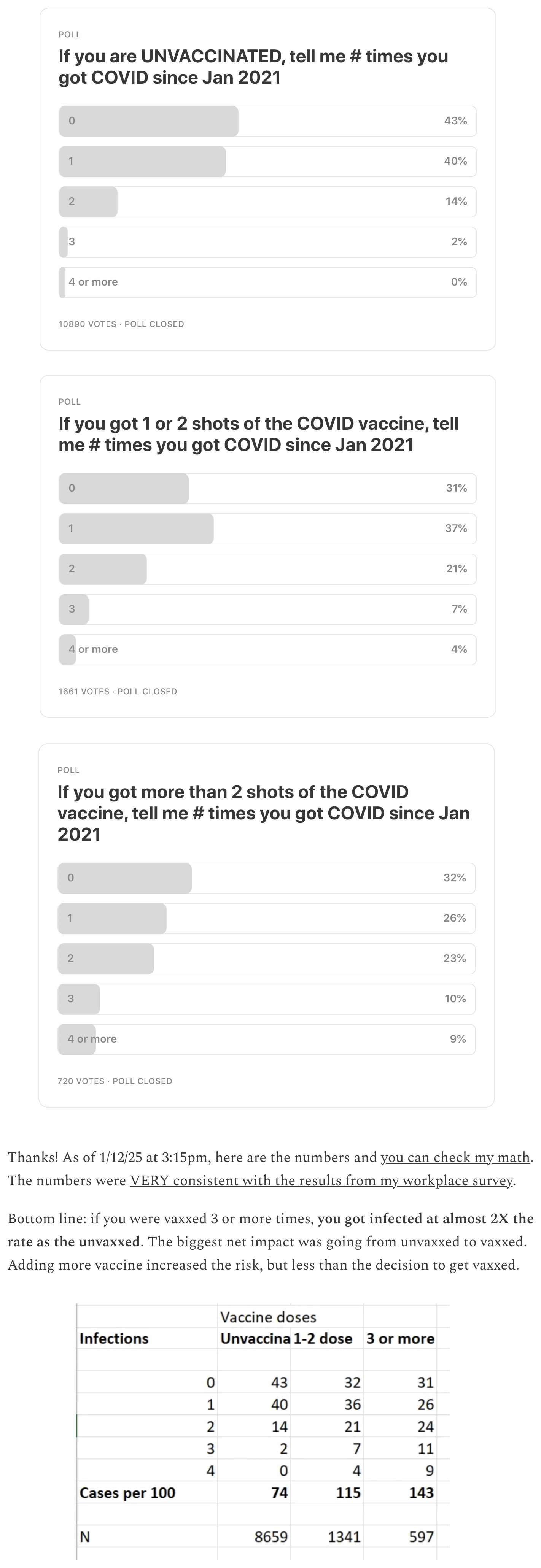Pick the 26% option in 'more than 2 shots' poll
Viewport: 541px width, 1568px height.
point(266,918)
